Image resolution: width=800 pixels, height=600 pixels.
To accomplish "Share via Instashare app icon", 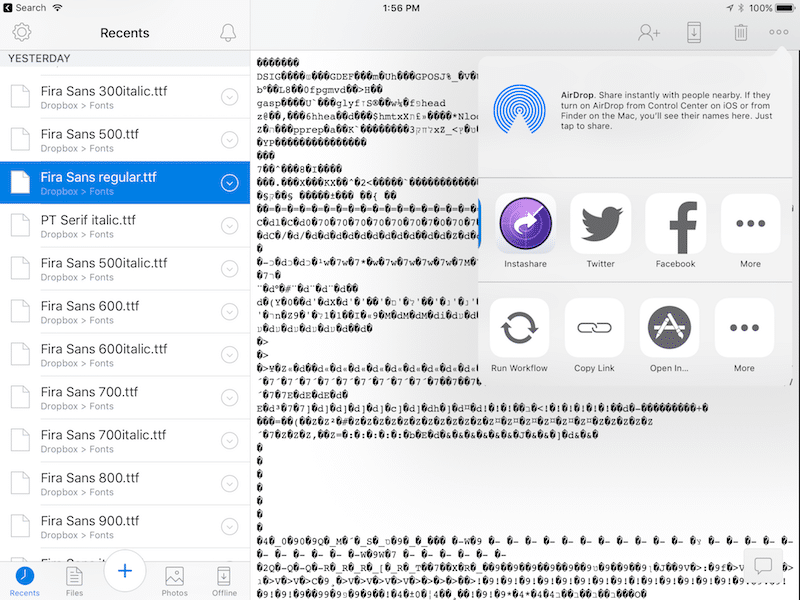I will point(526,223).
